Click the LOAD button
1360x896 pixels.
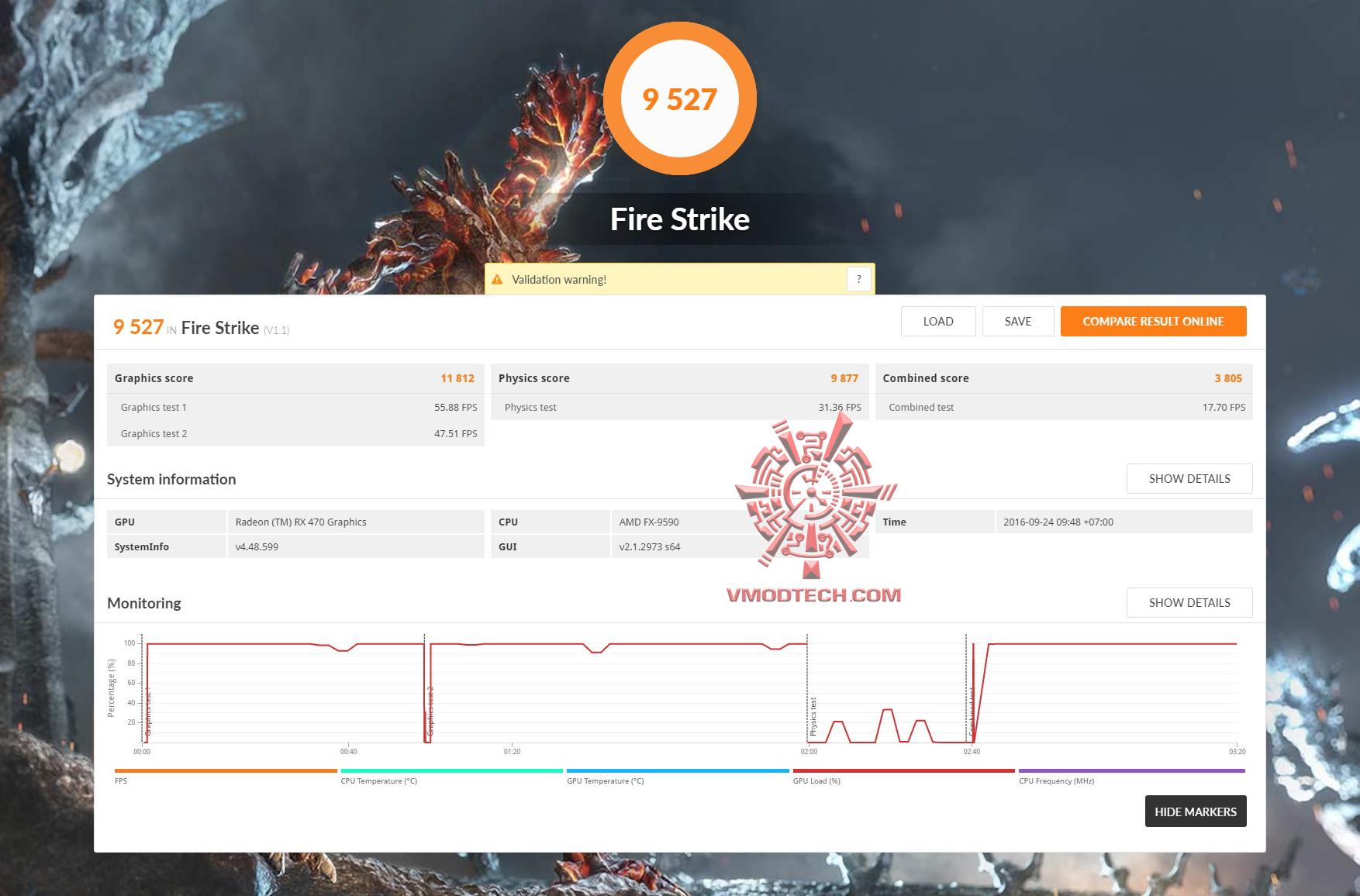[x=938, y=322]
